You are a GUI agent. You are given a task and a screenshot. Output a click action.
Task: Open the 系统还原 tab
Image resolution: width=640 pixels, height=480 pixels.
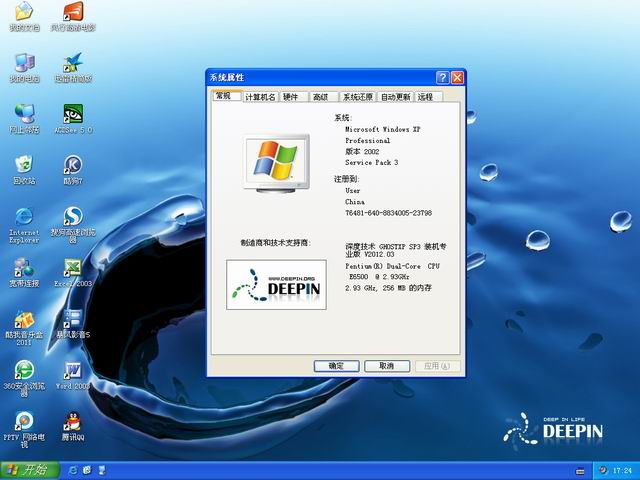(357, 97)
